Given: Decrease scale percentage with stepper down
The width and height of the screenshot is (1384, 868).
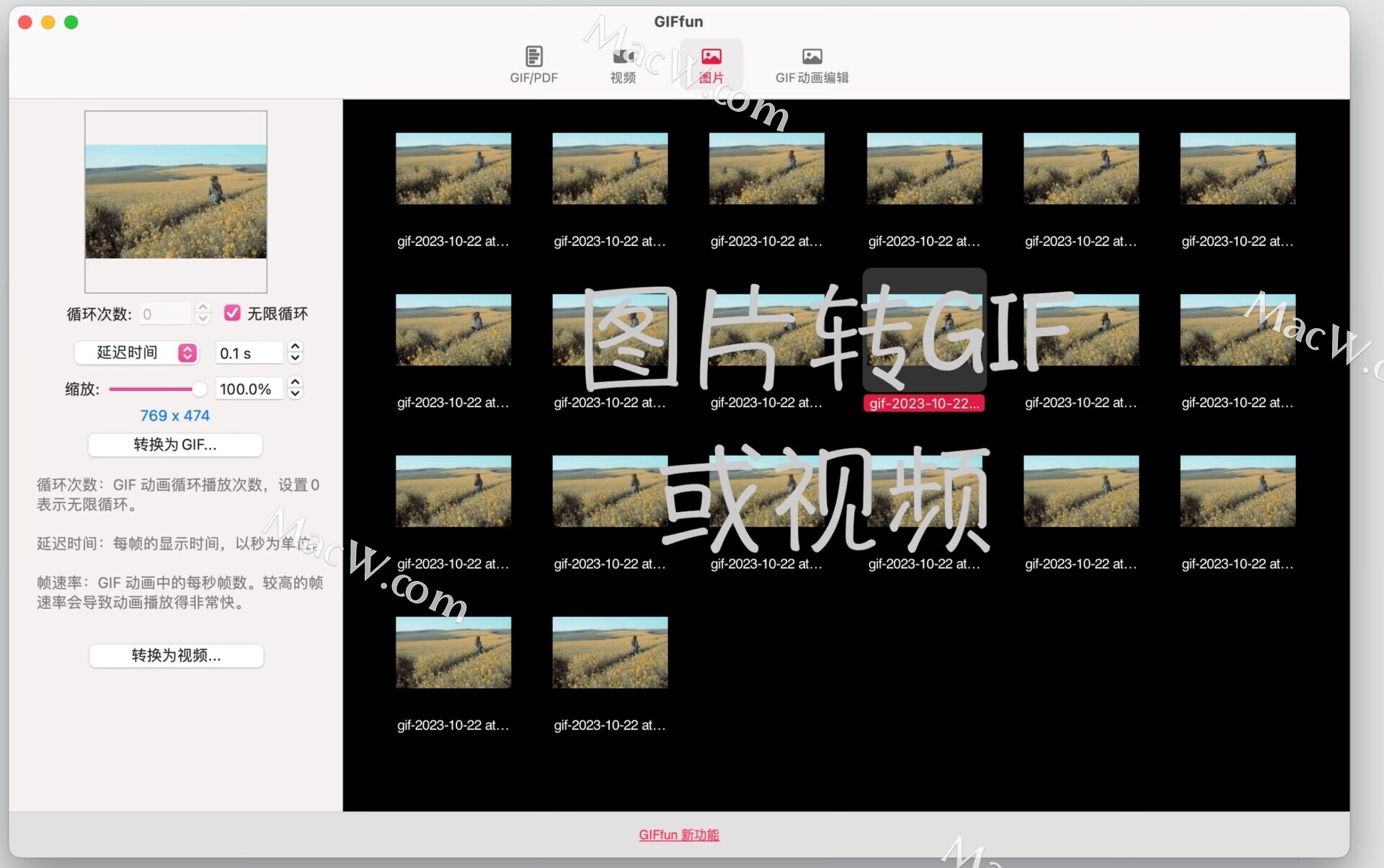Looking at the screenshot, I should coord(295,394).
